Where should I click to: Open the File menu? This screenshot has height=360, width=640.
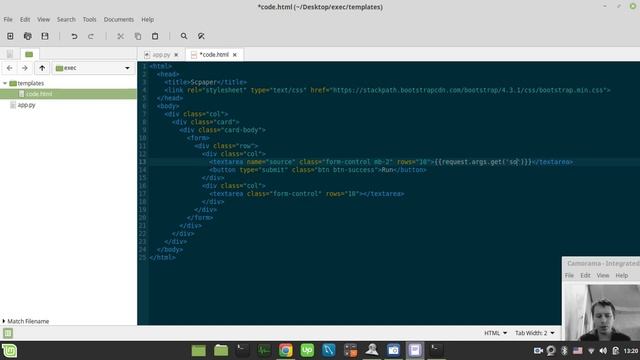click(x=8, y=19)
